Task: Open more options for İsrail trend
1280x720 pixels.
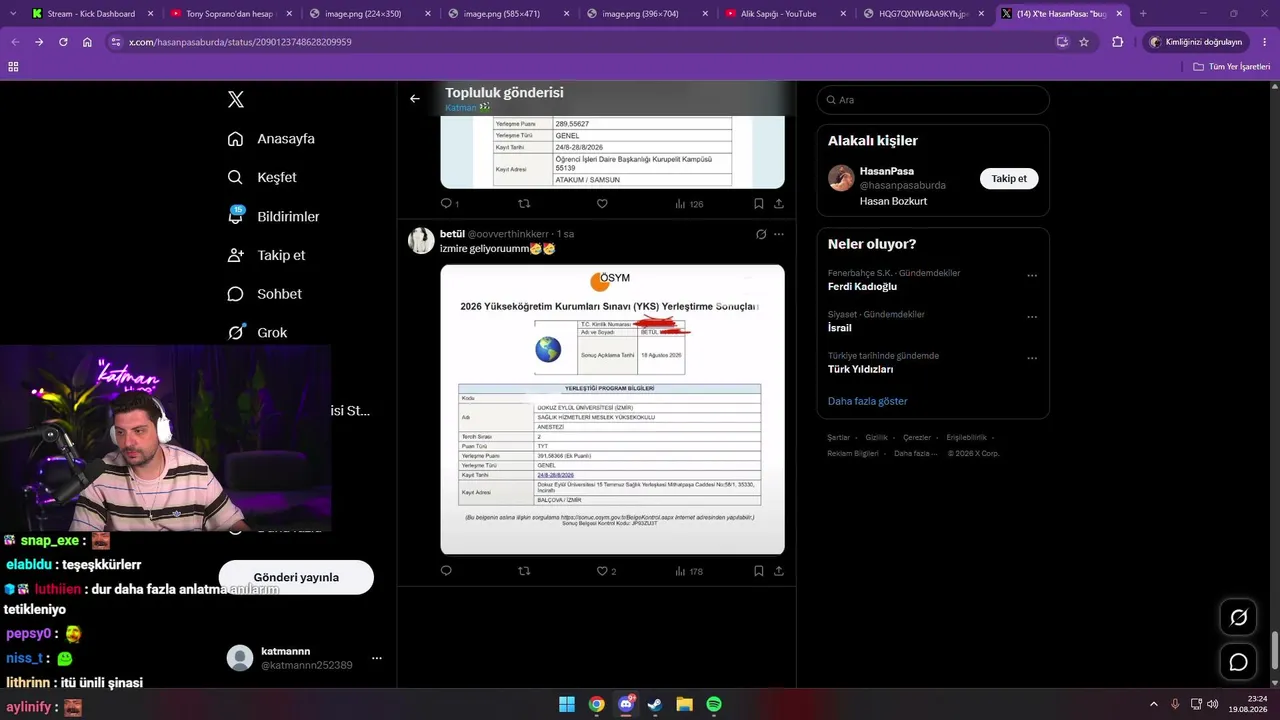Action: (x=1032, y=317)
